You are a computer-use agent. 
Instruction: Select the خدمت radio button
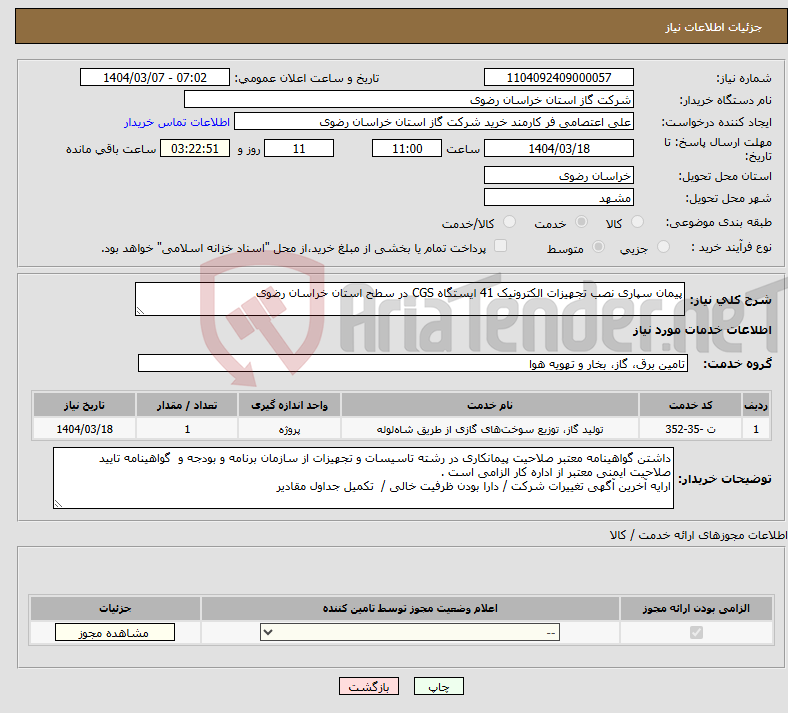pyautogui.click(x=581, y=222)
